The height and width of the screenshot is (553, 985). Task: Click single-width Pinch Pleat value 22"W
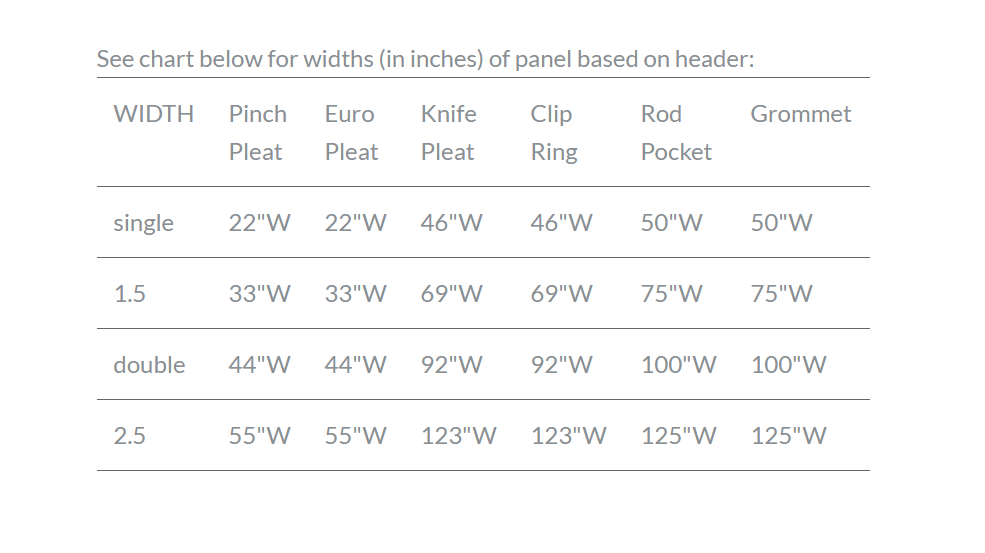259,223
